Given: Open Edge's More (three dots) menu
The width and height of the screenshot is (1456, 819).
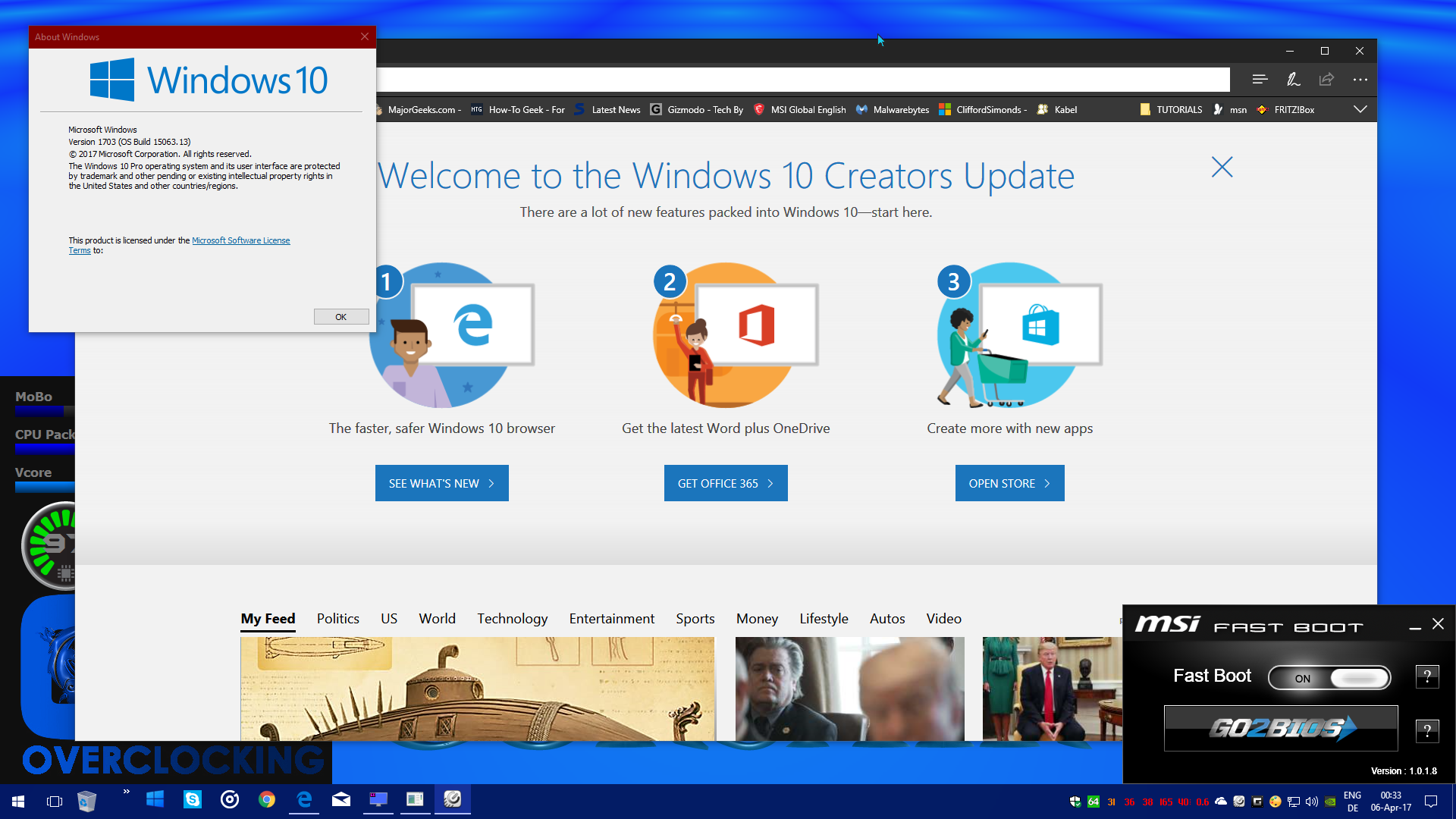Looking at the screenshot, I should point(1360,80).
